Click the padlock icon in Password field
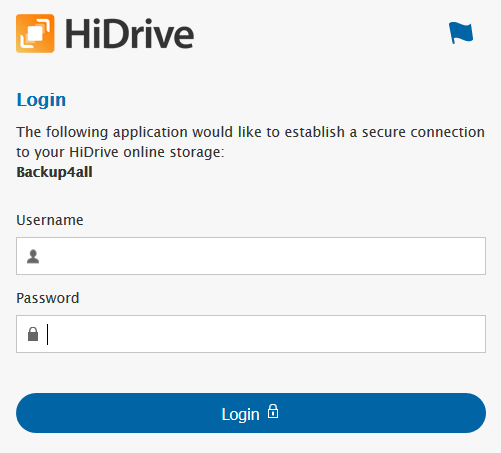The height and width of the screenshot is (453, 501). 33,334
